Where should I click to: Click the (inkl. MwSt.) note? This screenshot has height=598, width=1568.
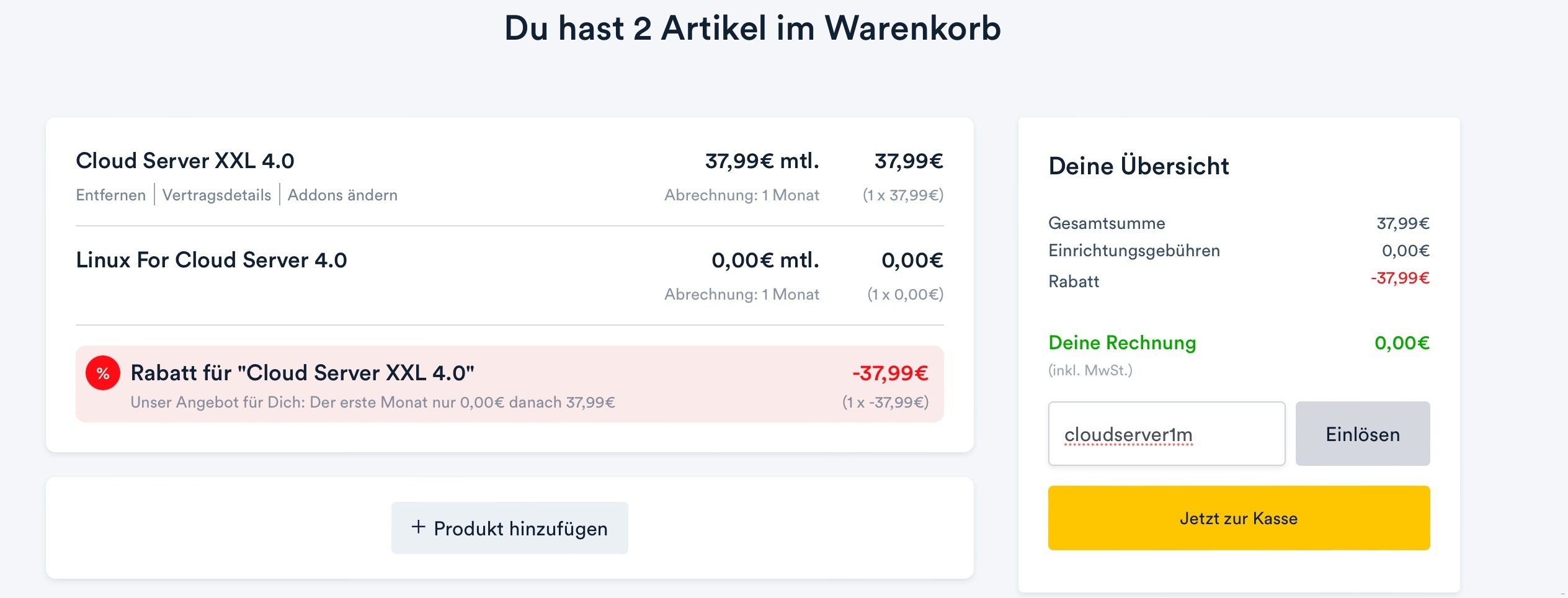(x=1090, y=370)
